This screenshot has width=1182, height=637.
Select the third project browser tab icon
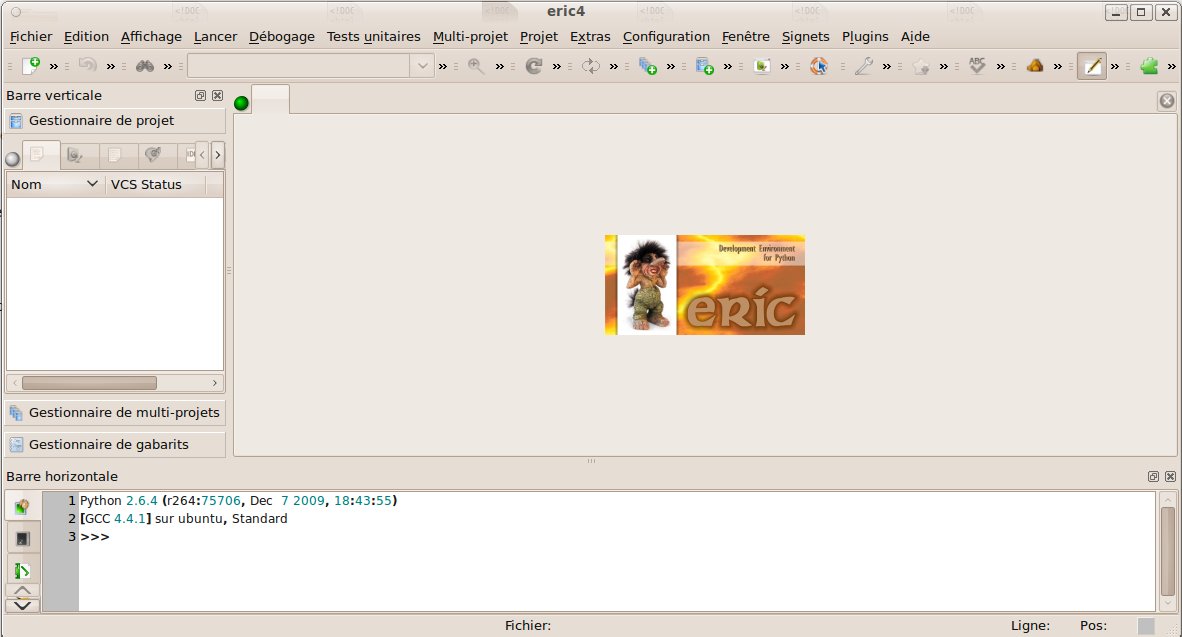pos(118,155)
